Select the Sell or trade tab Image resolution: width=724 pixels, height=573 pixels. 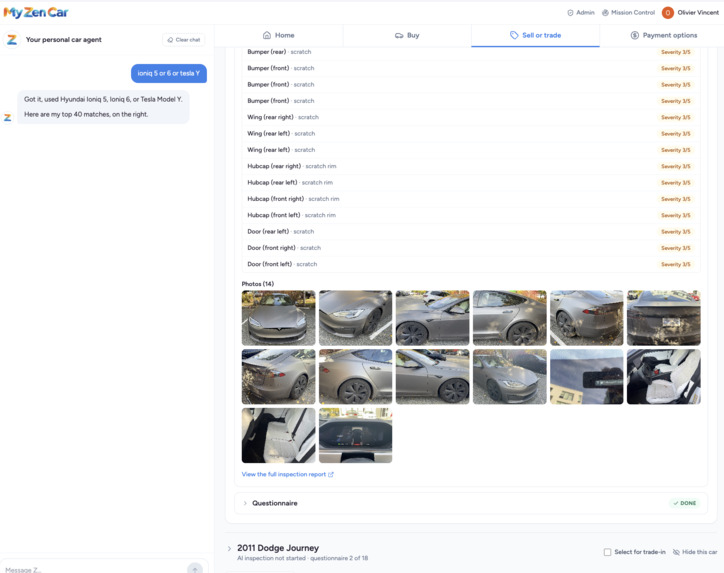point(536,35)
